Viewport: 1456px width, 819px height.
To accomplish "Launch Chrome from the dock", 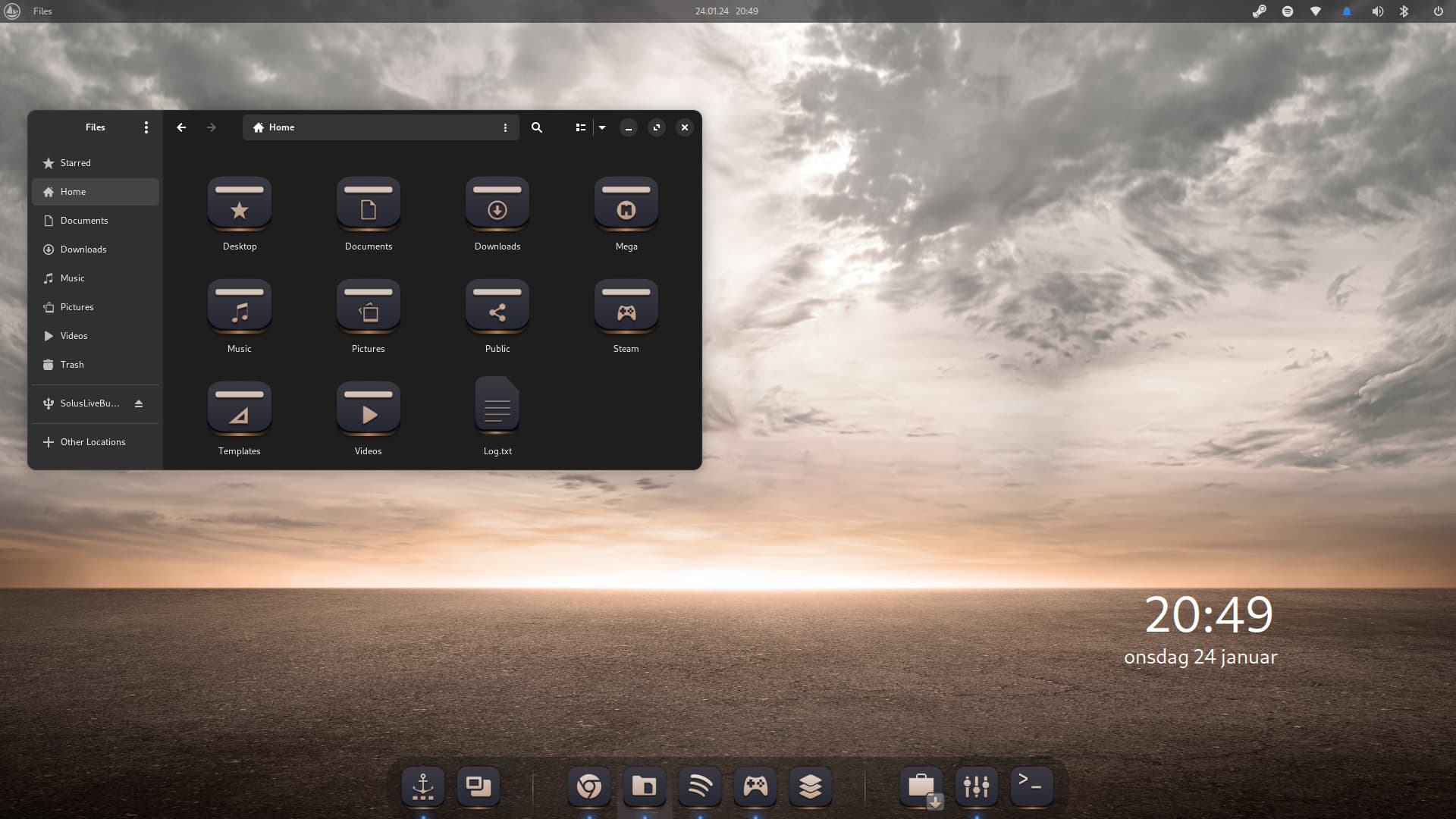I will 589,786.
